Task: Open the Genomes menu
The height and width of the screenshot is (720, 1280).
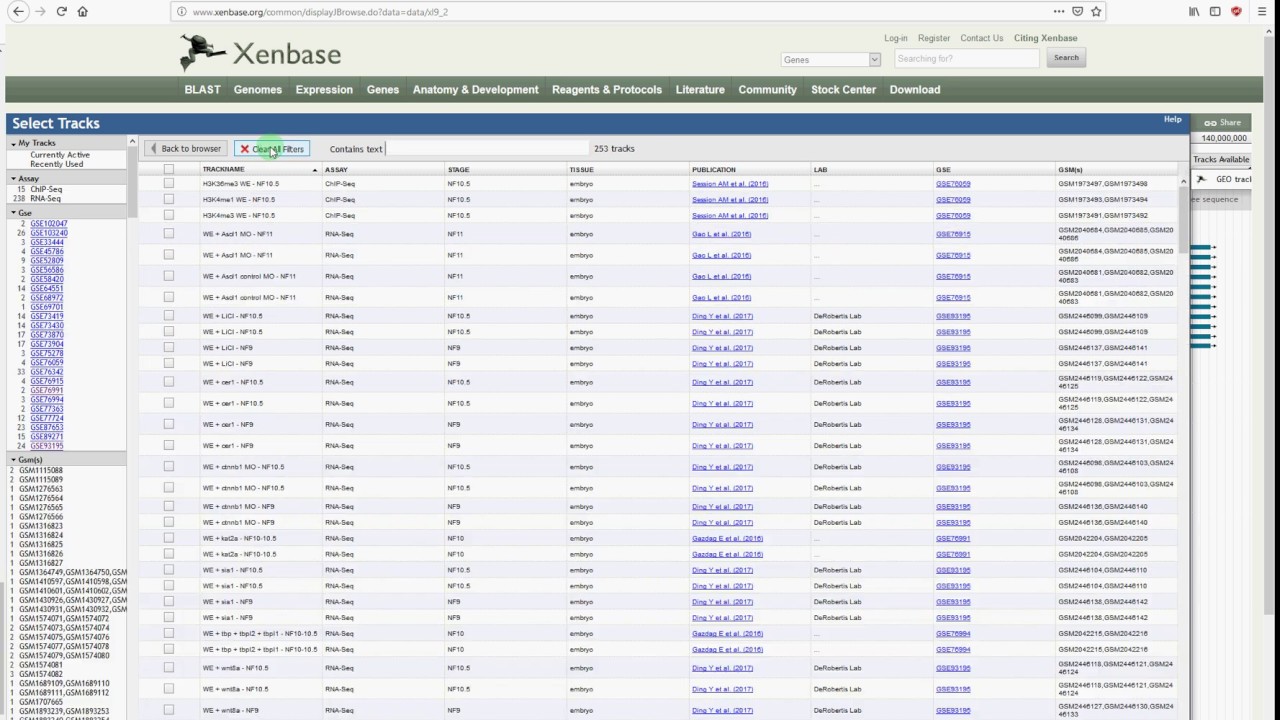Action: 258,90
